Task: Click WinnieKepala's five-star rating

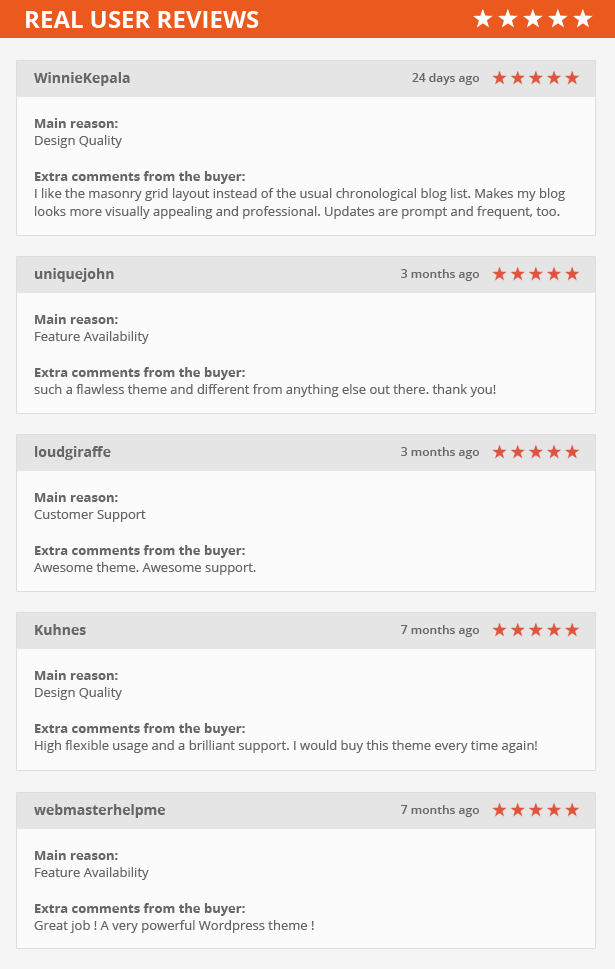Action: (x=536, y=78)
